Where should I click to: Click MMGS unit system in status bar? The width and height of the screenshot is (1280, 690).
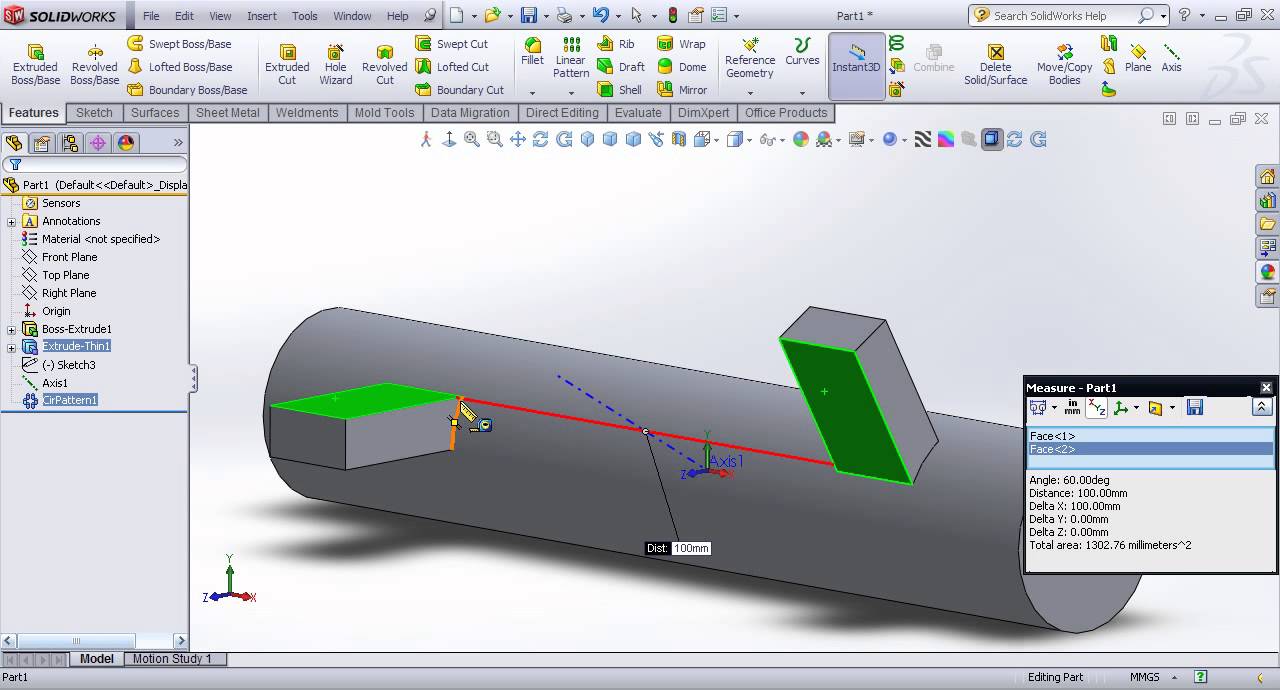tap(1144, 677)
